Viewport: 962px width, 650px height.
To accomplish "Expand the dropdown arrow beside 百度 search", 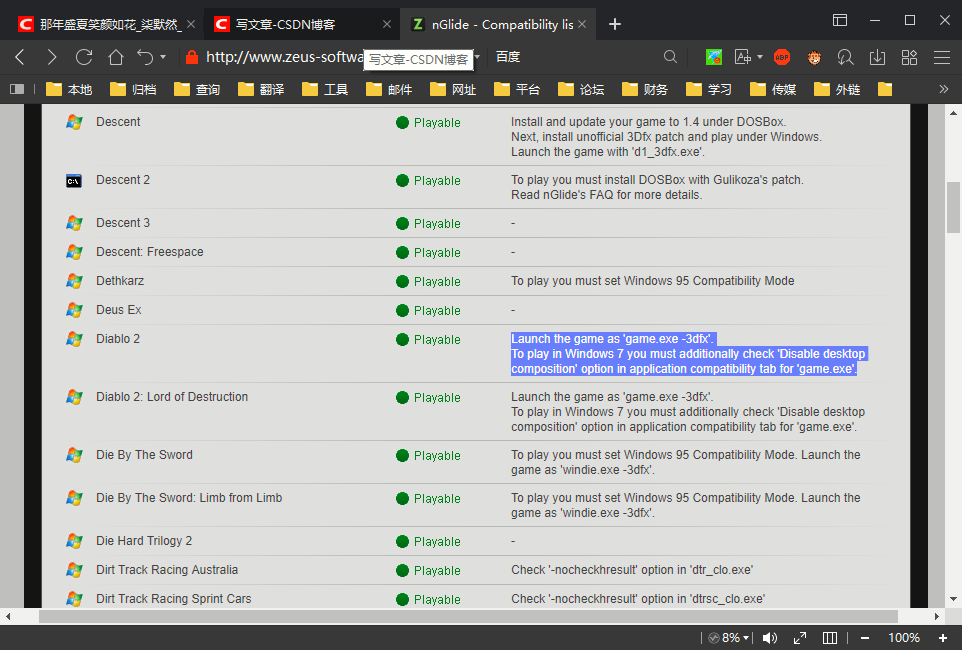I will coord(477,57).
